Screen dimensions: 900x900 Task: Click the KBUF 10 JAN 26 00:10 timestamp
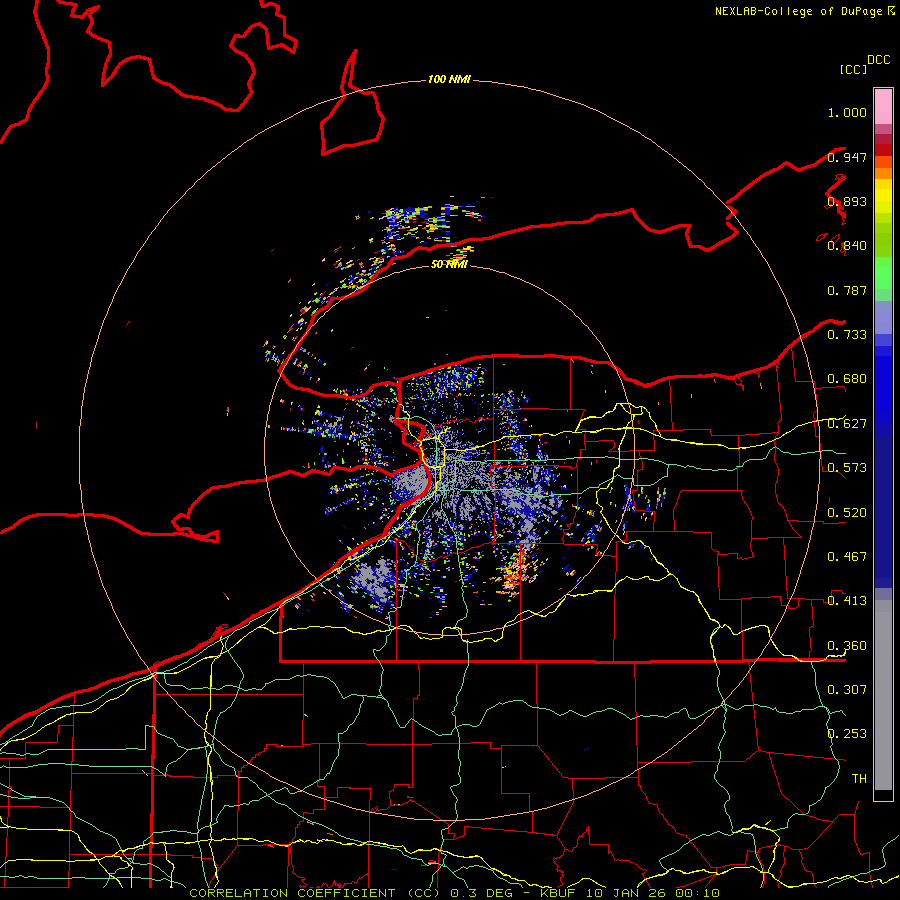tap(629, 893)
